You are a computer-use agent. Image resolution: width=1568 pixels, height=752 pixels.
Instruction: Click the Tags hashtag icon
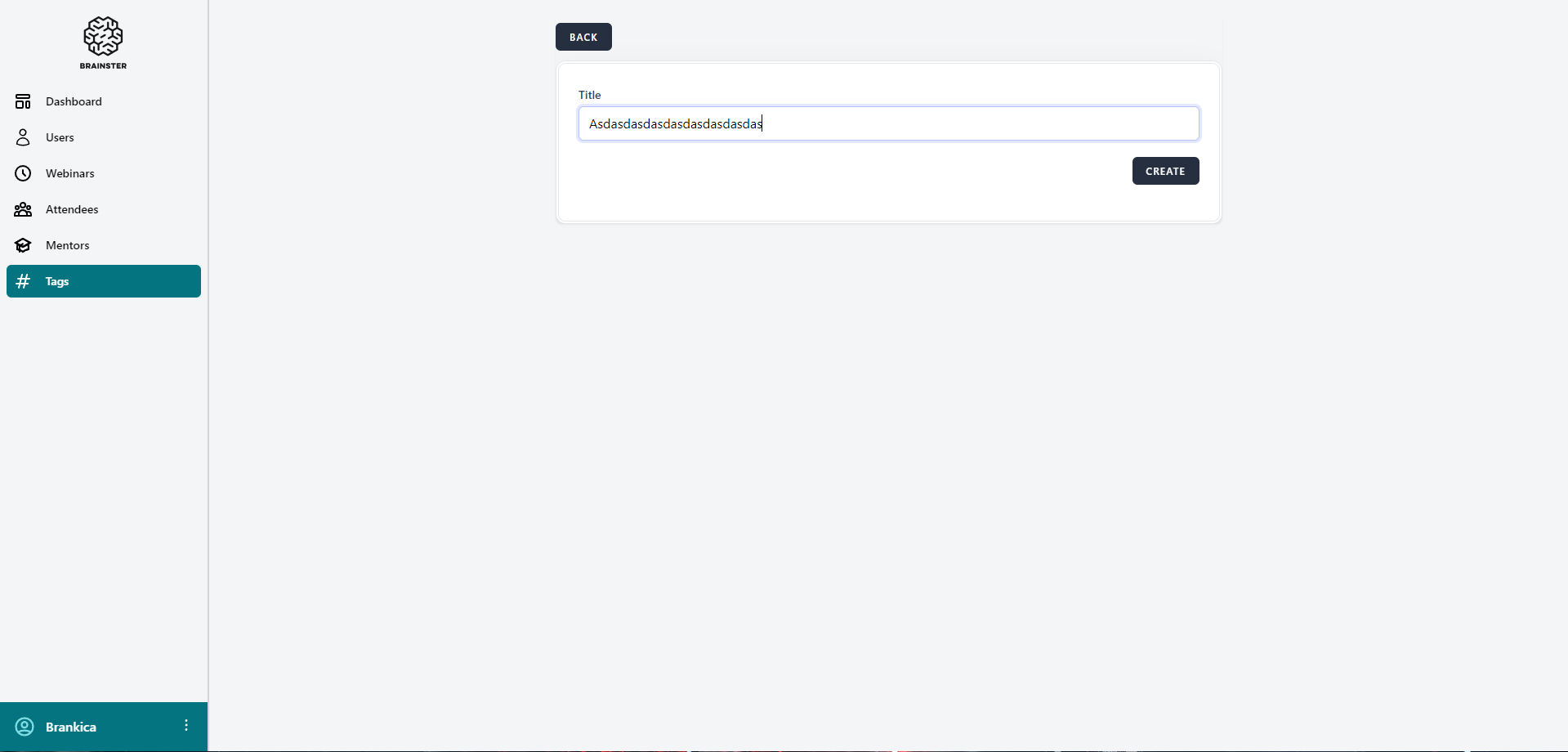[x=23, y=281]
